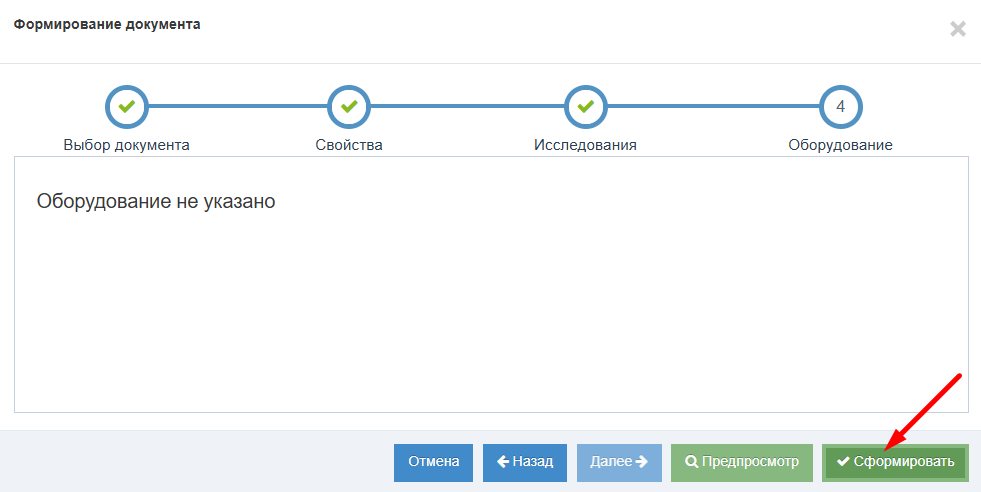981x492 pixels.
Task: Click the Формирование документа title text
Action: click(107, 25)
